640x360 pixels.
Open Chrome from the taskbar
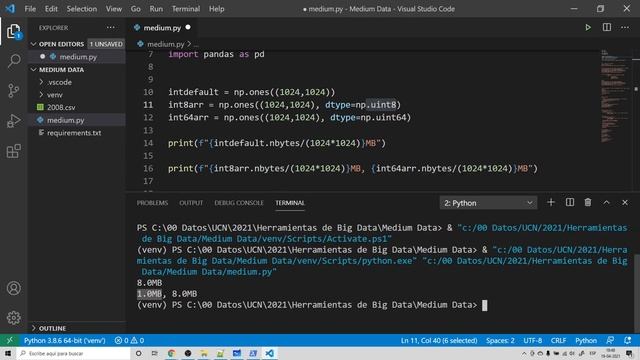click(171, 353)
